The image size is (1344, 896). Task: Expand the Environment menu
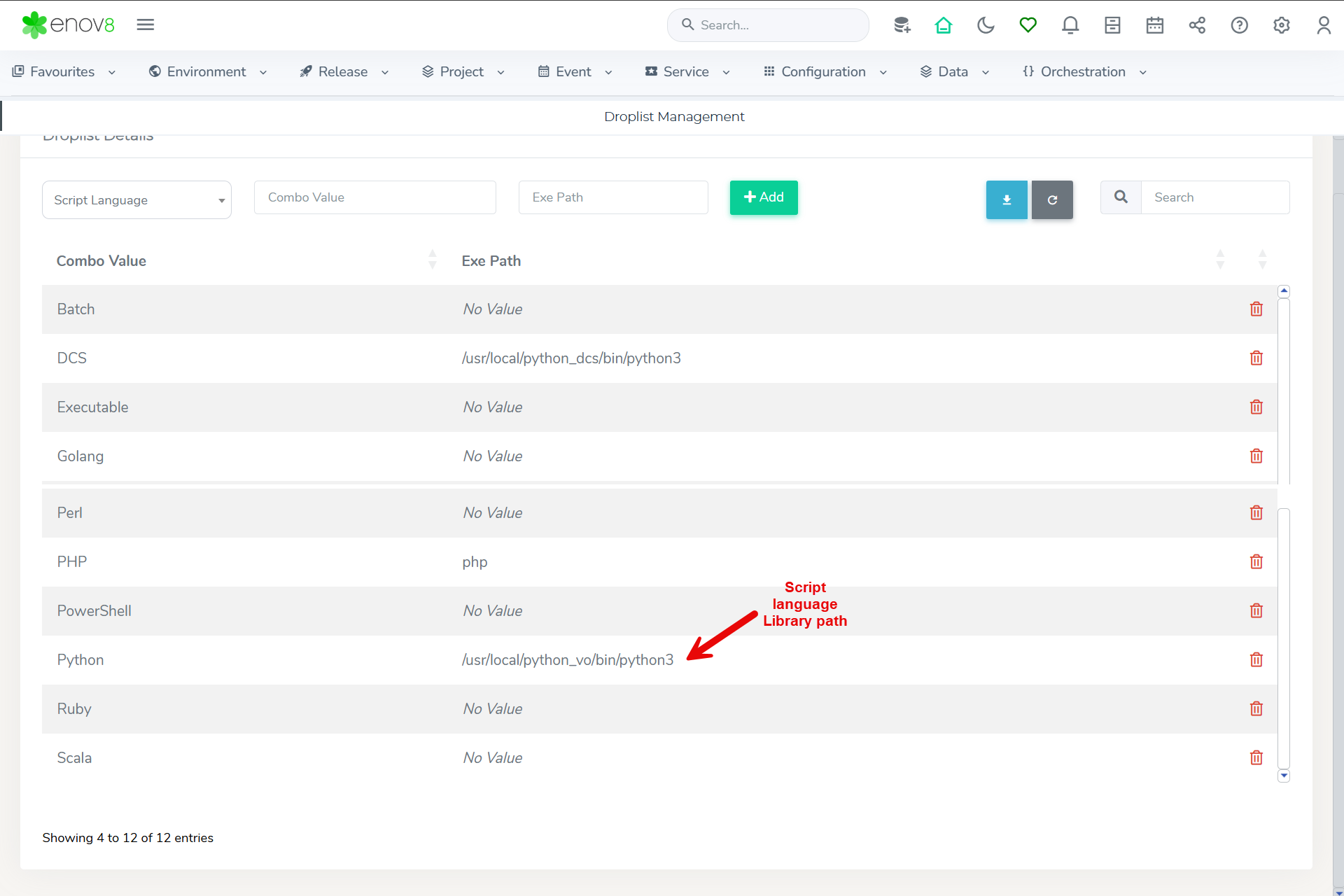pos(207,71)
